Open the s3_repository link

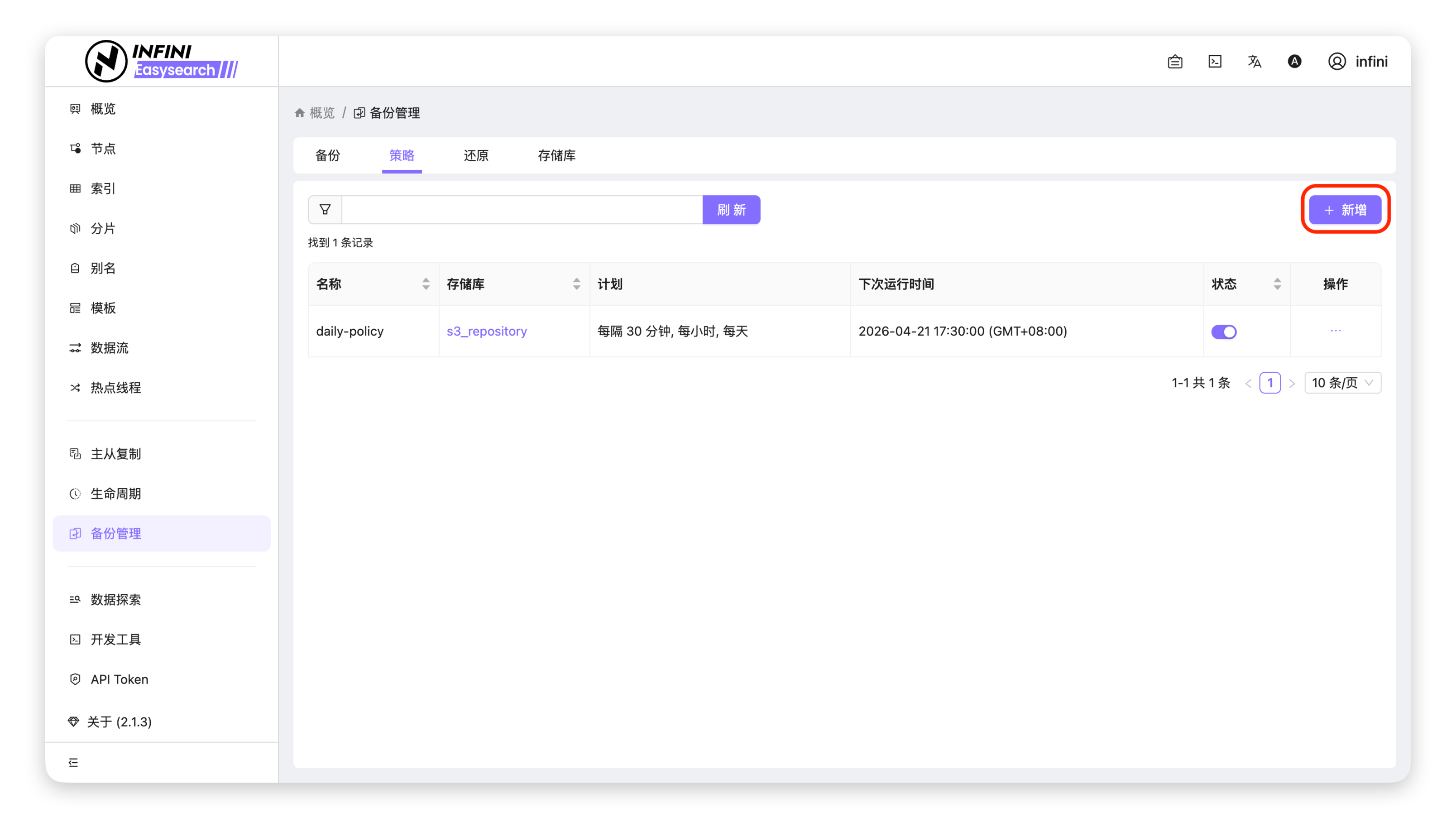click(486, 331)
